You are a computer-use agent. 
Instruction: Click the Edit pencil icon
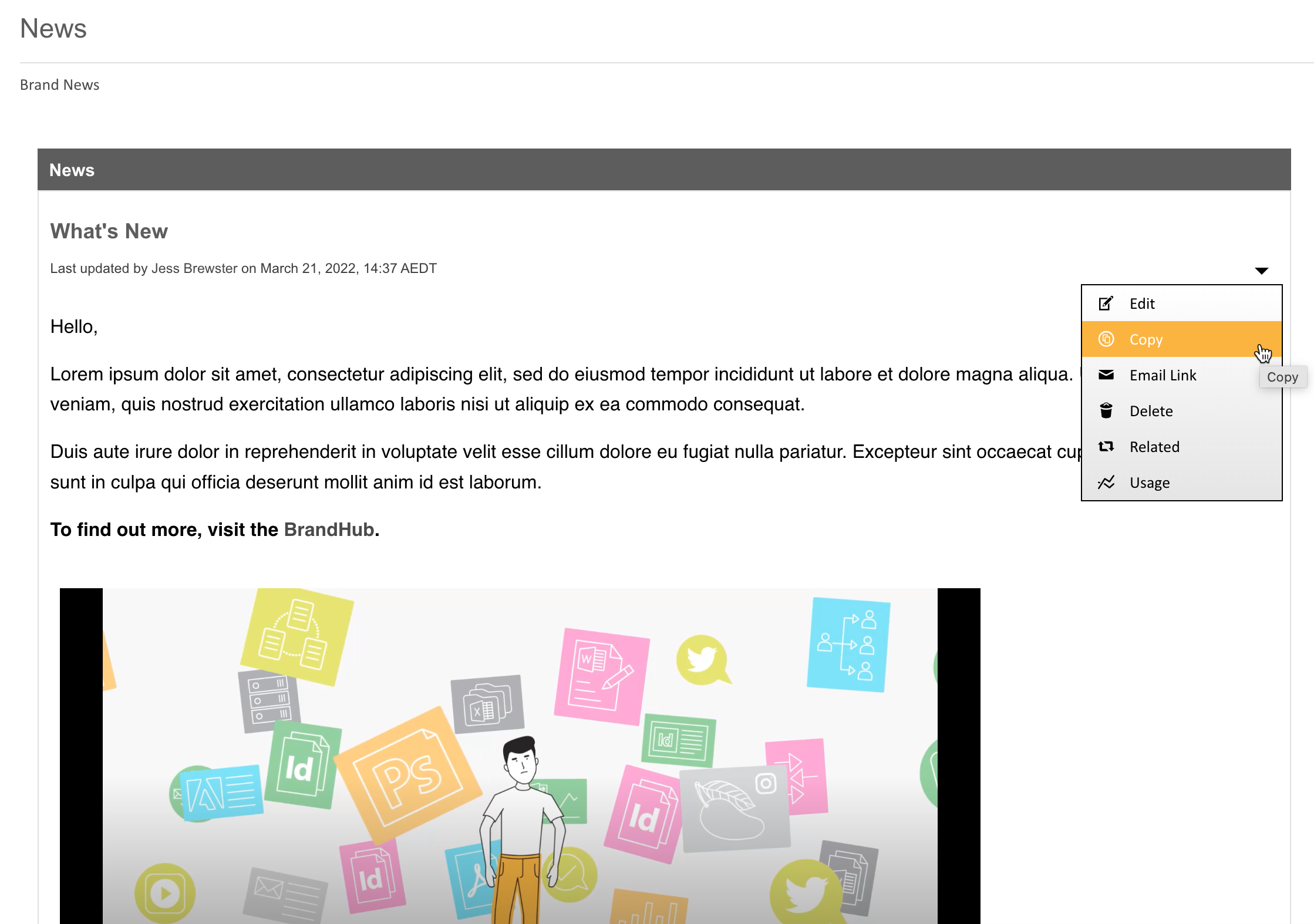[1106, 303]
